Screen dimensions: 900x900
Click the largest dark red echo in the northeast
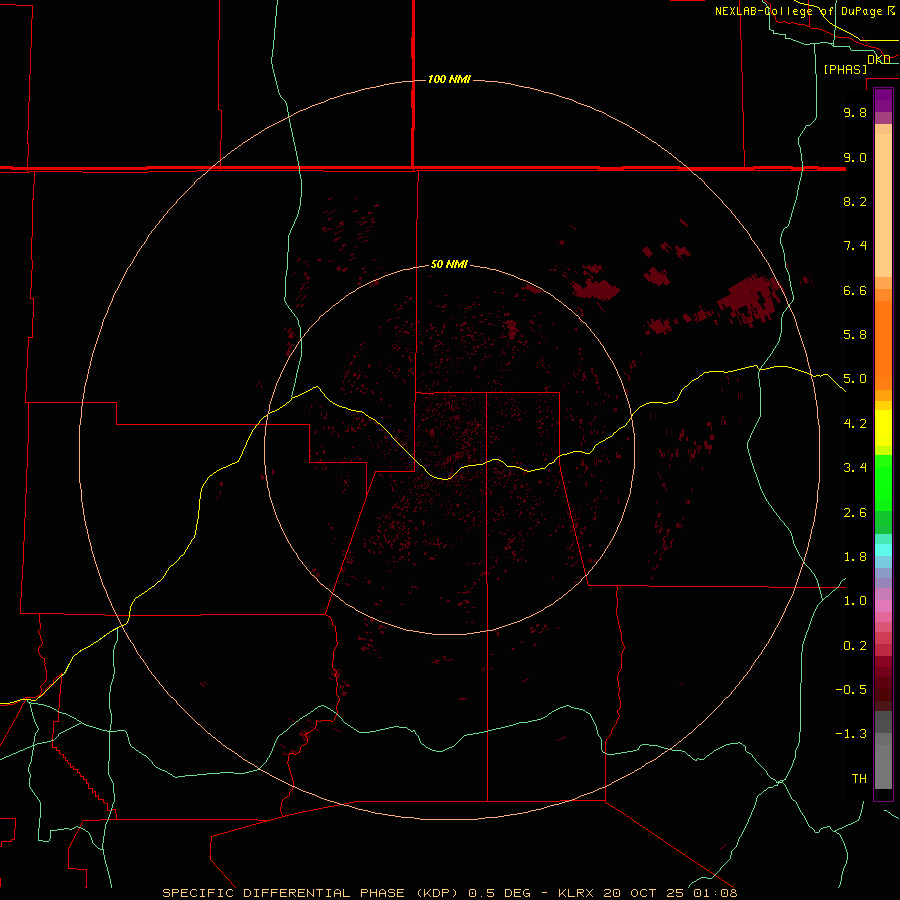pyautogui.click(x=750, y=300)
